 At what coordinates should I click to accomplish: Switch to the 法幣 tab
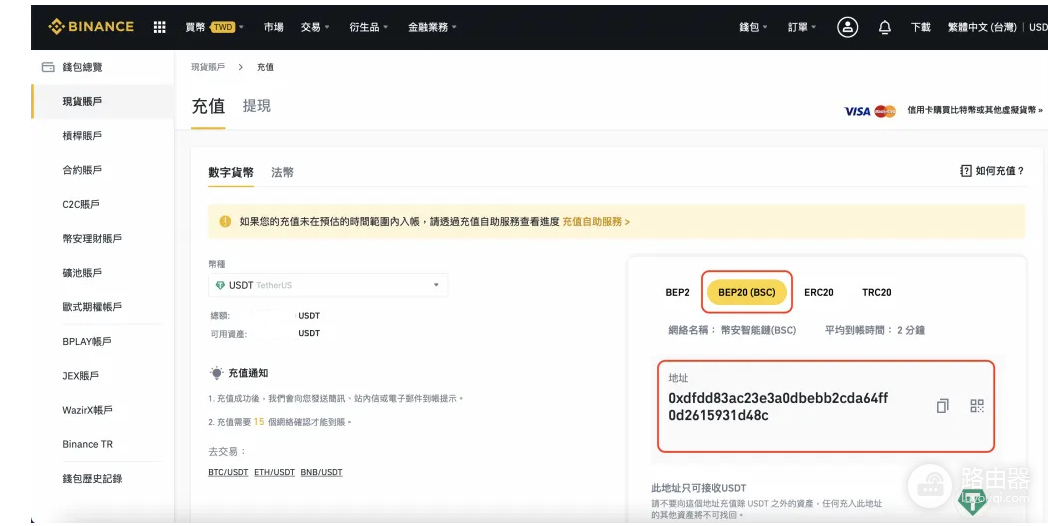[x=282, y=172]
